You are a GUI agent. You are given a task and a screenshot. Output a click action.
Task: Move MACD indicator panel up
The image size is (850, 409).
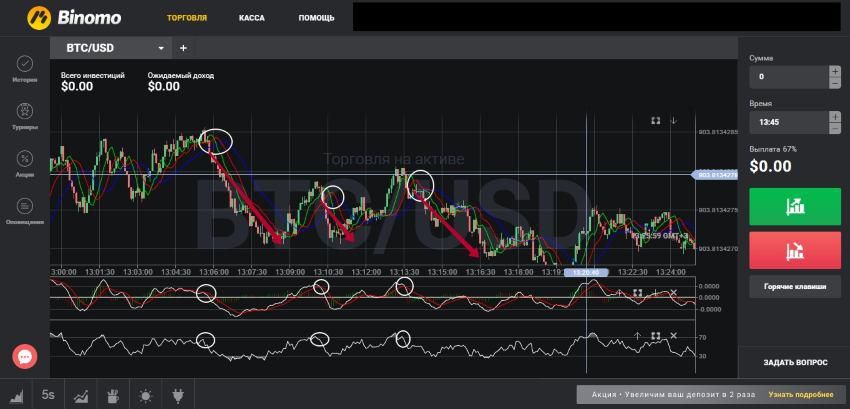(619, 293)
